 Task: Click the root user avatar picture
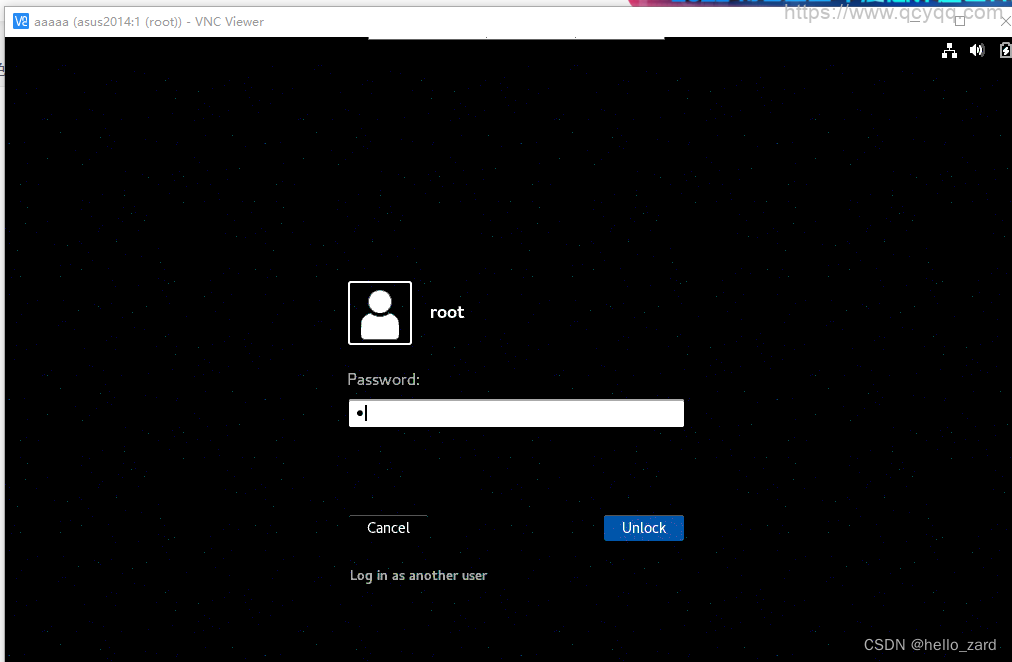coord(379,313)
